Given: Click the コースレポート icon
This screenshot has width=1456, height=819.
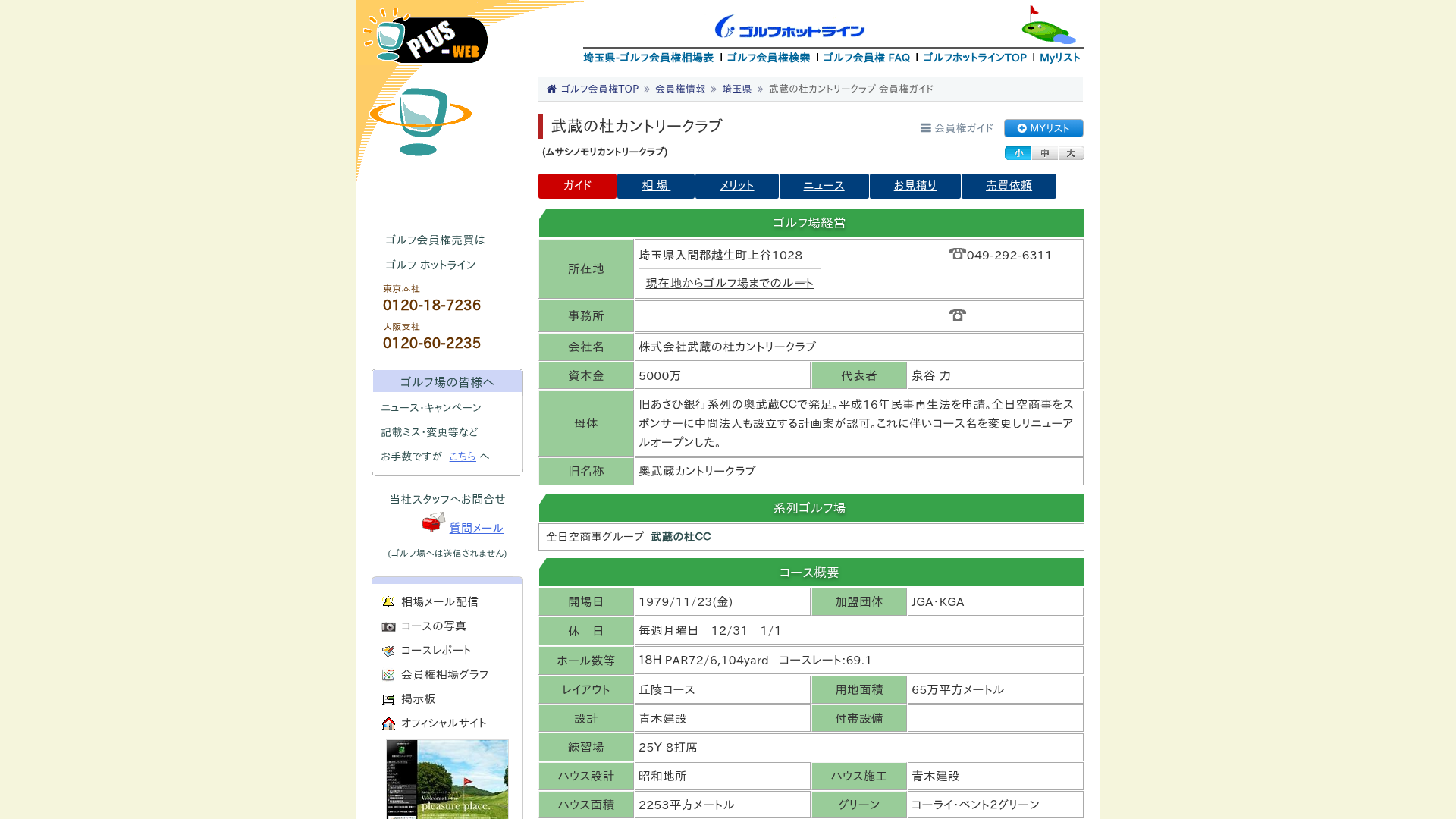Looking at the screenshot, I should coord(388,651).
